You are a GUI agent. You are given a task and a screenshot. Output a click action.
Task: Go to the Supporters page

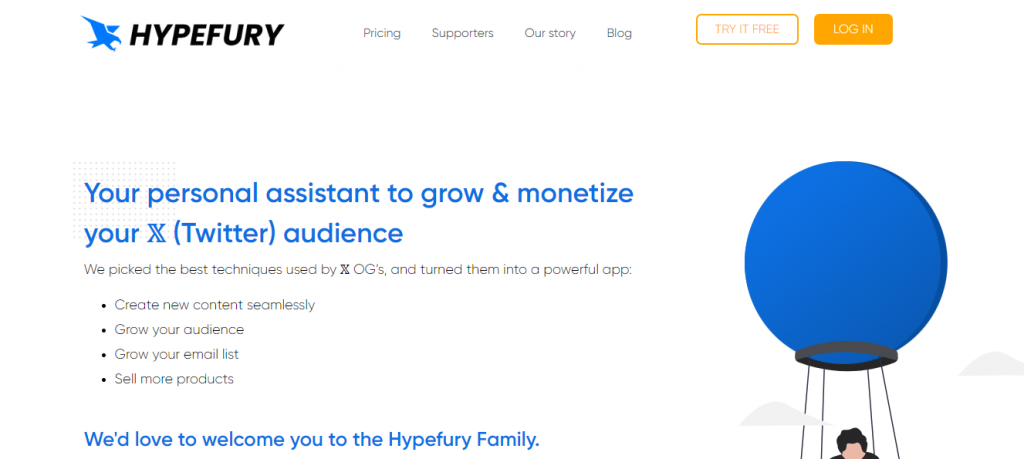point(462,33)
